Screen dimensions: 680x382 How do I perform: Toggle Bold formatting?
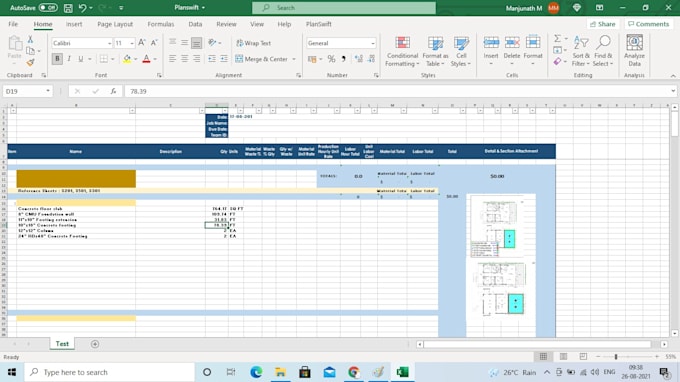click(x=57, y=59)
